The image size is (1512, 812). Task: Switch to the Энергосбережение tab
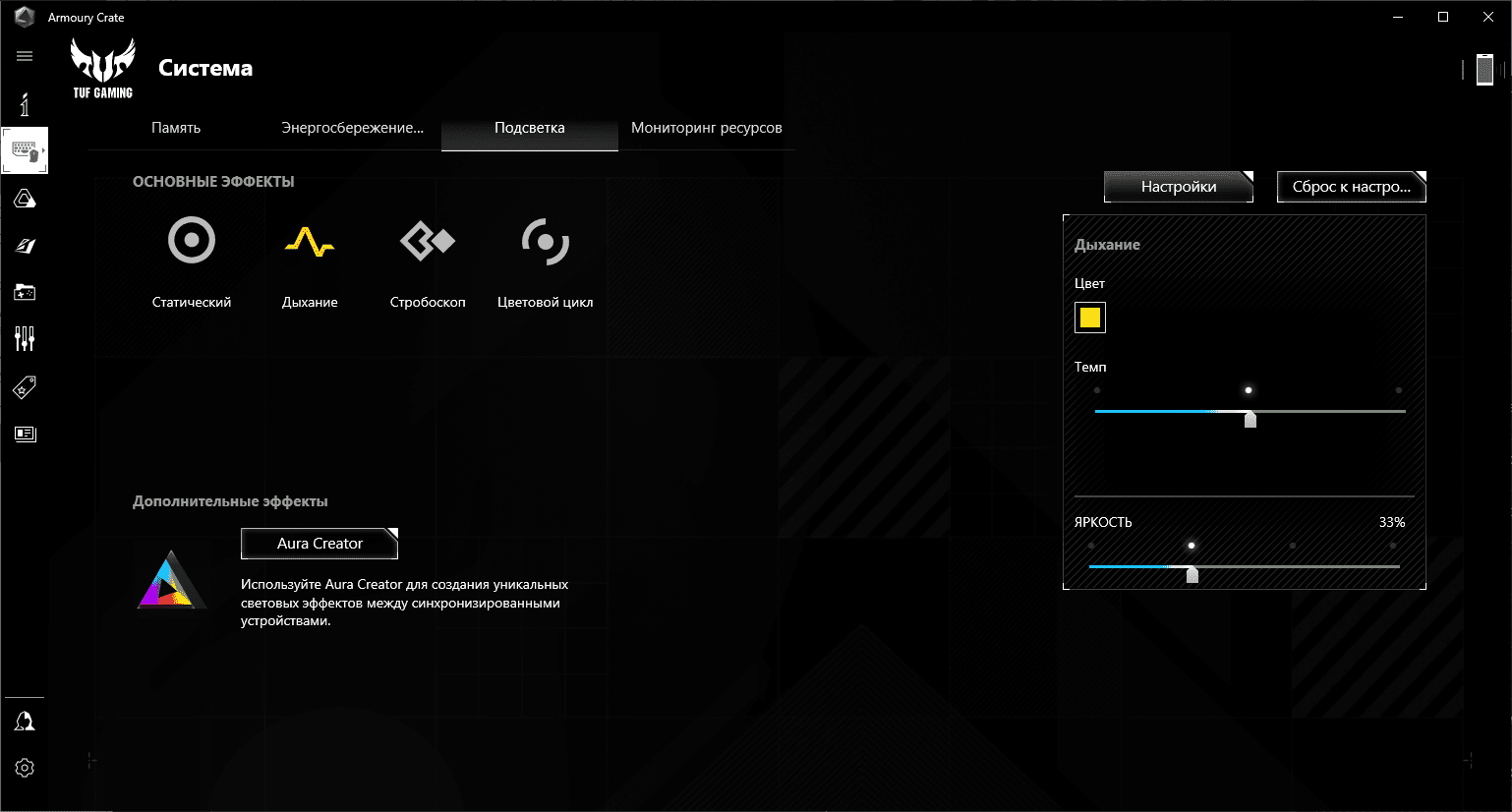point(353,128)
